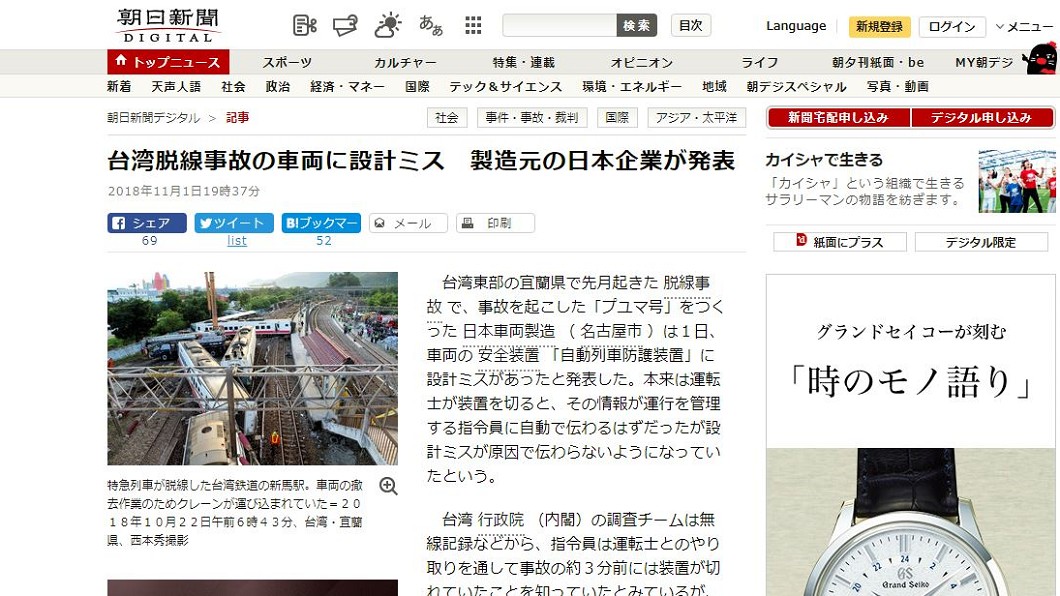This screenshot has height=596, width=1060.
Task: Click the 朝日新聞デジタル breadcrumb link
Action: 154,118
